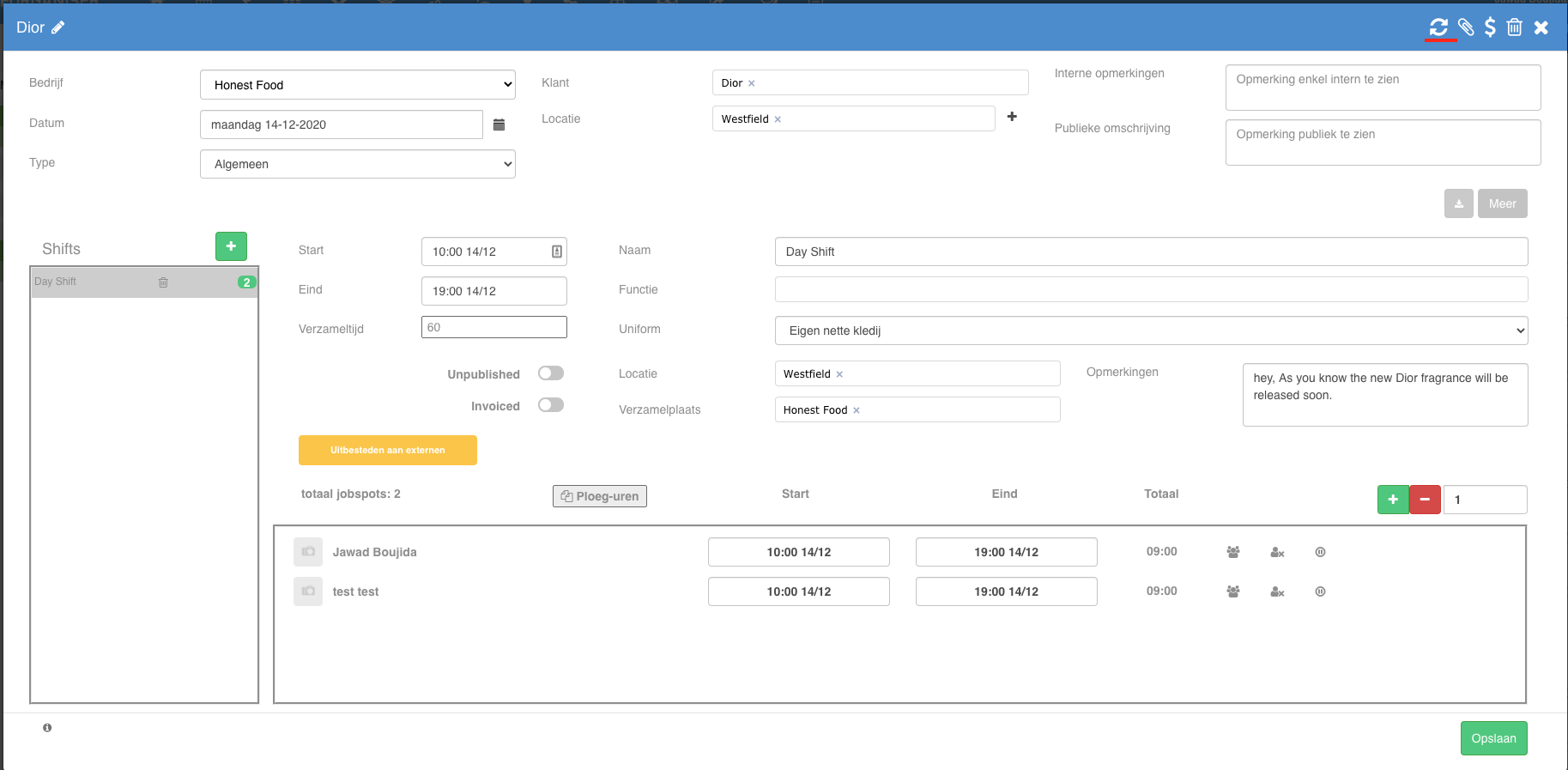
Task: Click the photo placeholder for Jawad Boujida
Action: pos(308,552)
